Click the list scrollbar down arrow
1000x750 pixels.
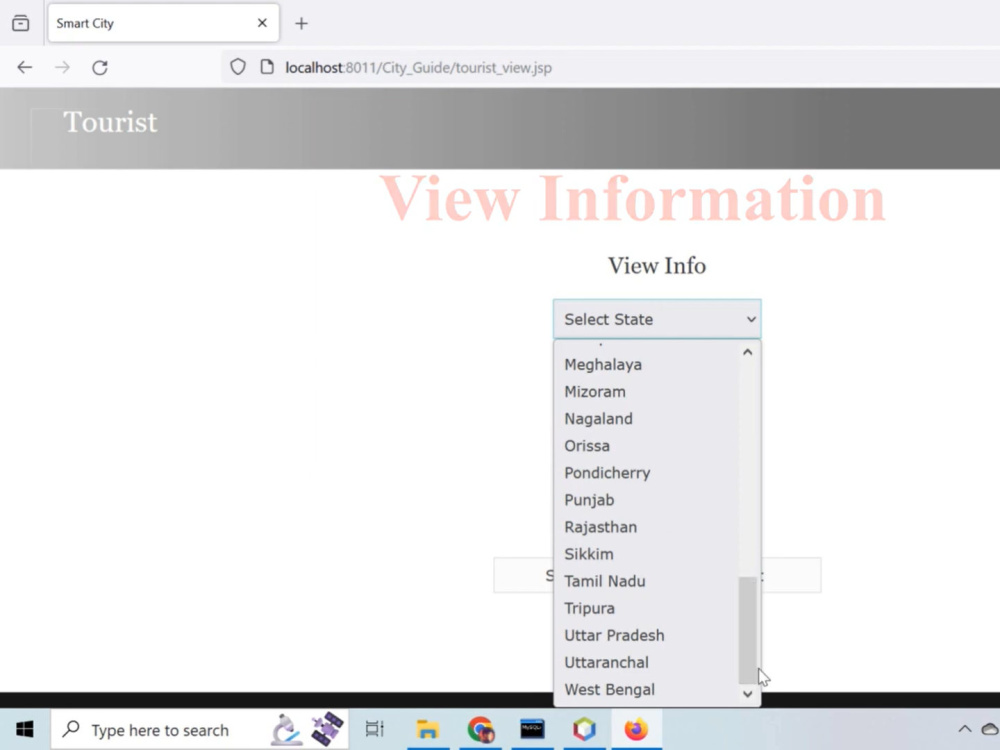(x=747, y=694)
